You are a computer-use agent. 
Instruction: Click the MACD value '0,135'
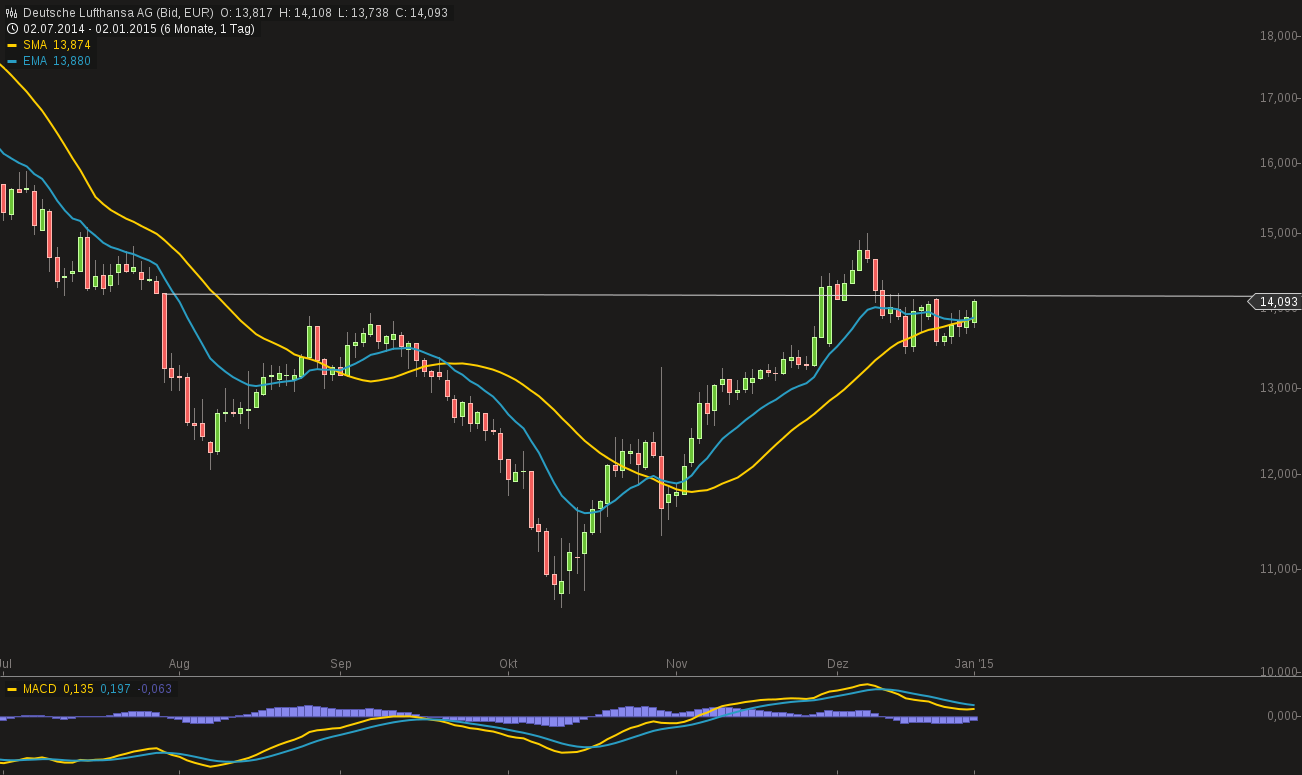pos(79,689)
